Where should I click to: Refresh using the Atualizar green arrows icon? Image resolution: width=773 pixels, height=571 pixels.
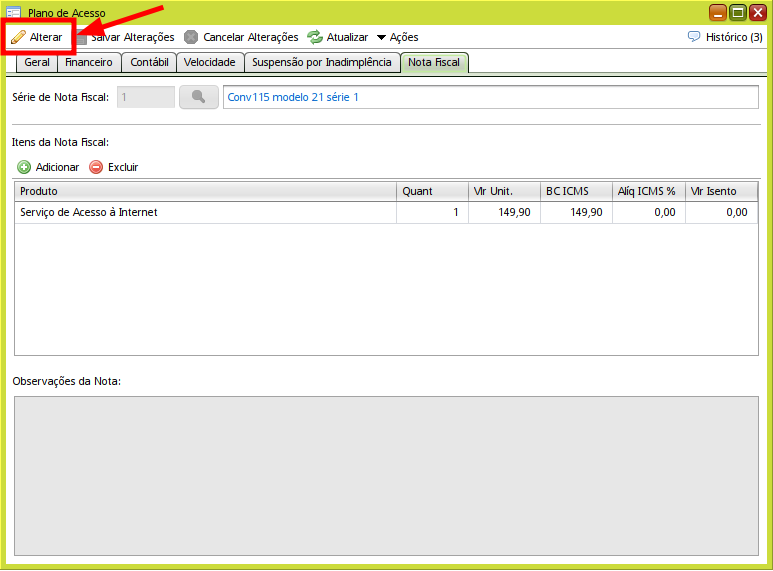point(315,37)
